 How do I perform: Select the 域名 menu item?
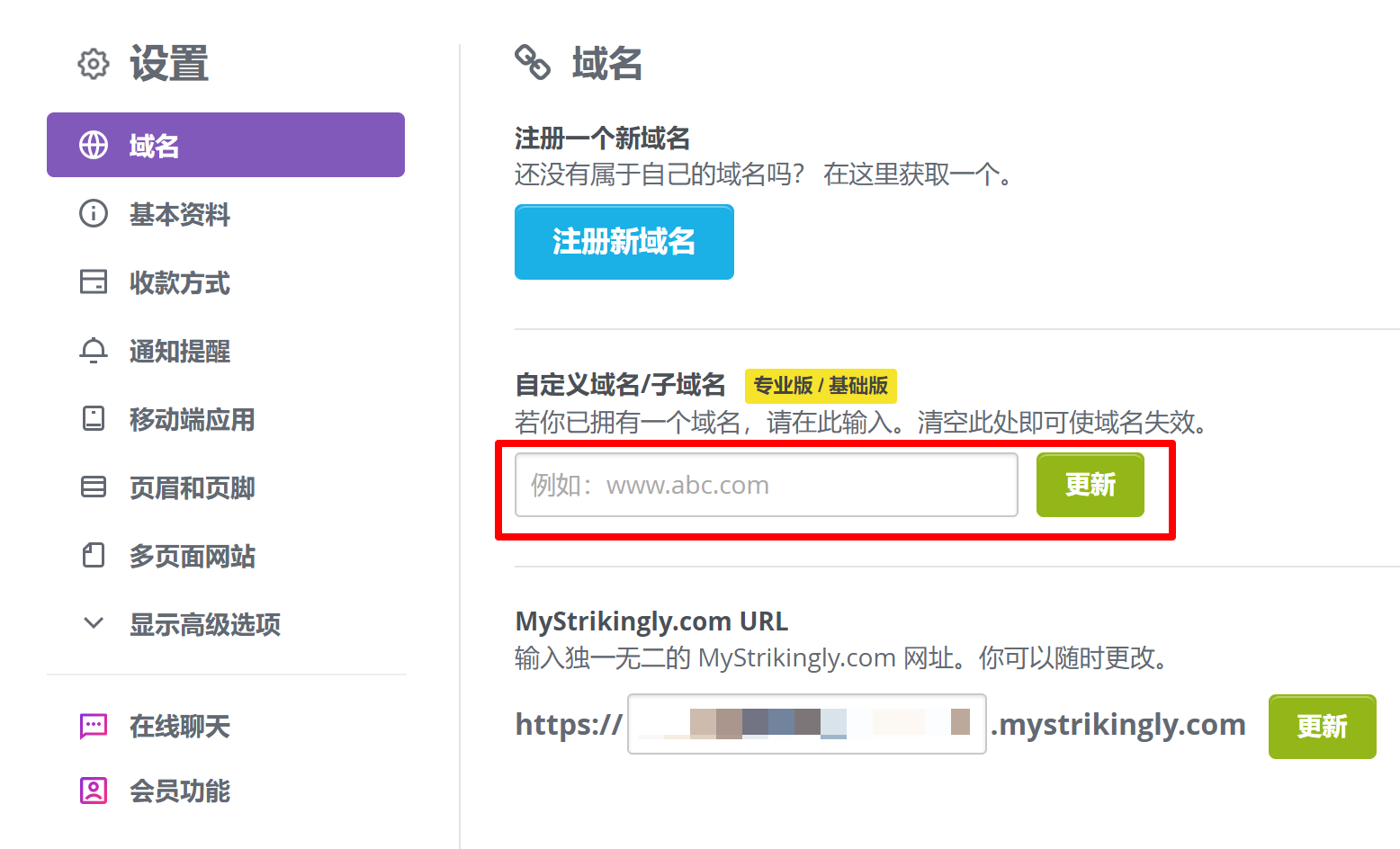226,145
